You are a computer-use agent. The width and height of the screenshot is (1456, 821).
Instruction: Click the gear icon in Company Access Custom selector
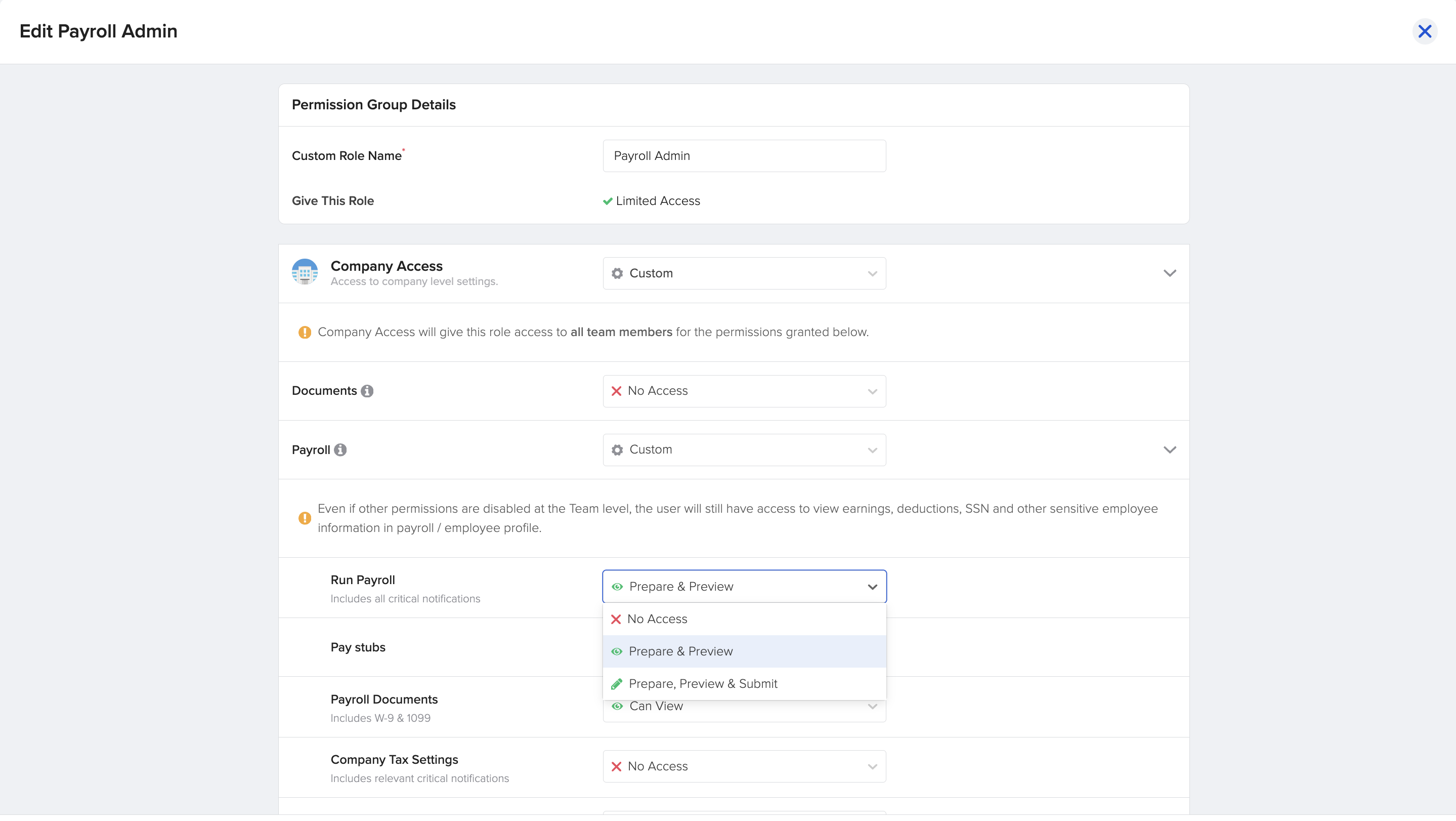coord(617,273)
